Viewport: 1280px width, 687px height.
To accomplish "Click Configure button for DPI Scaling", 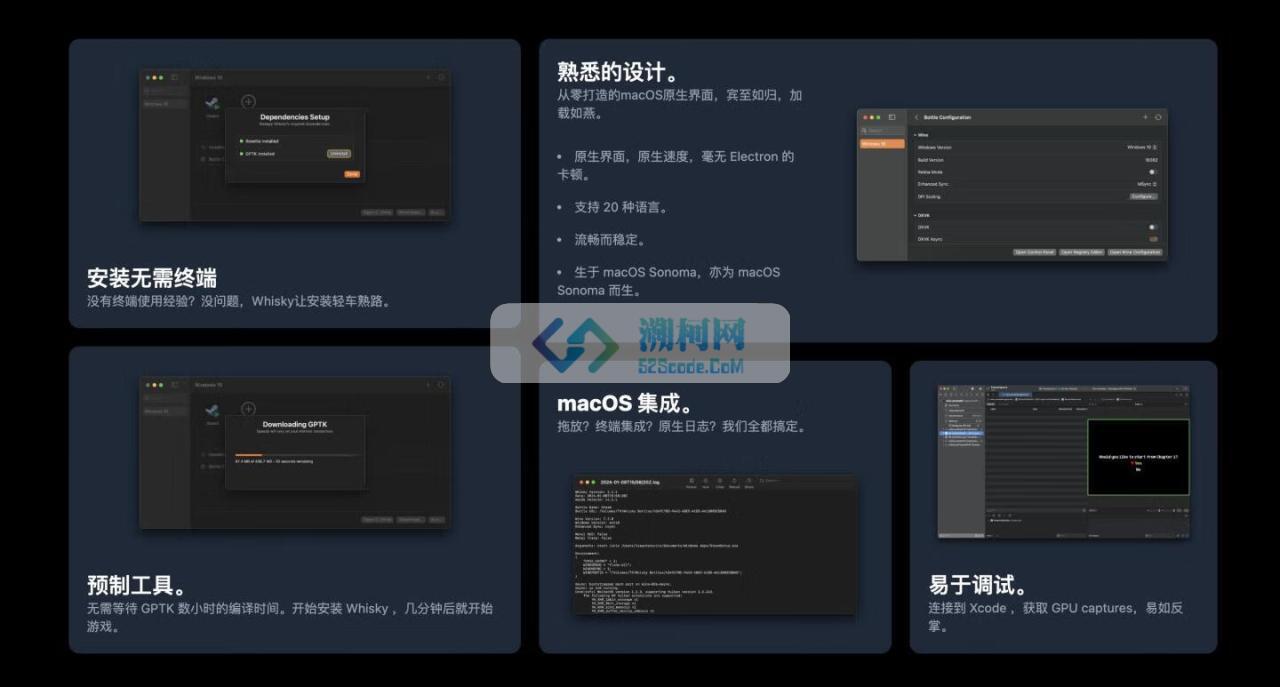I will (x=1143, y=196).
